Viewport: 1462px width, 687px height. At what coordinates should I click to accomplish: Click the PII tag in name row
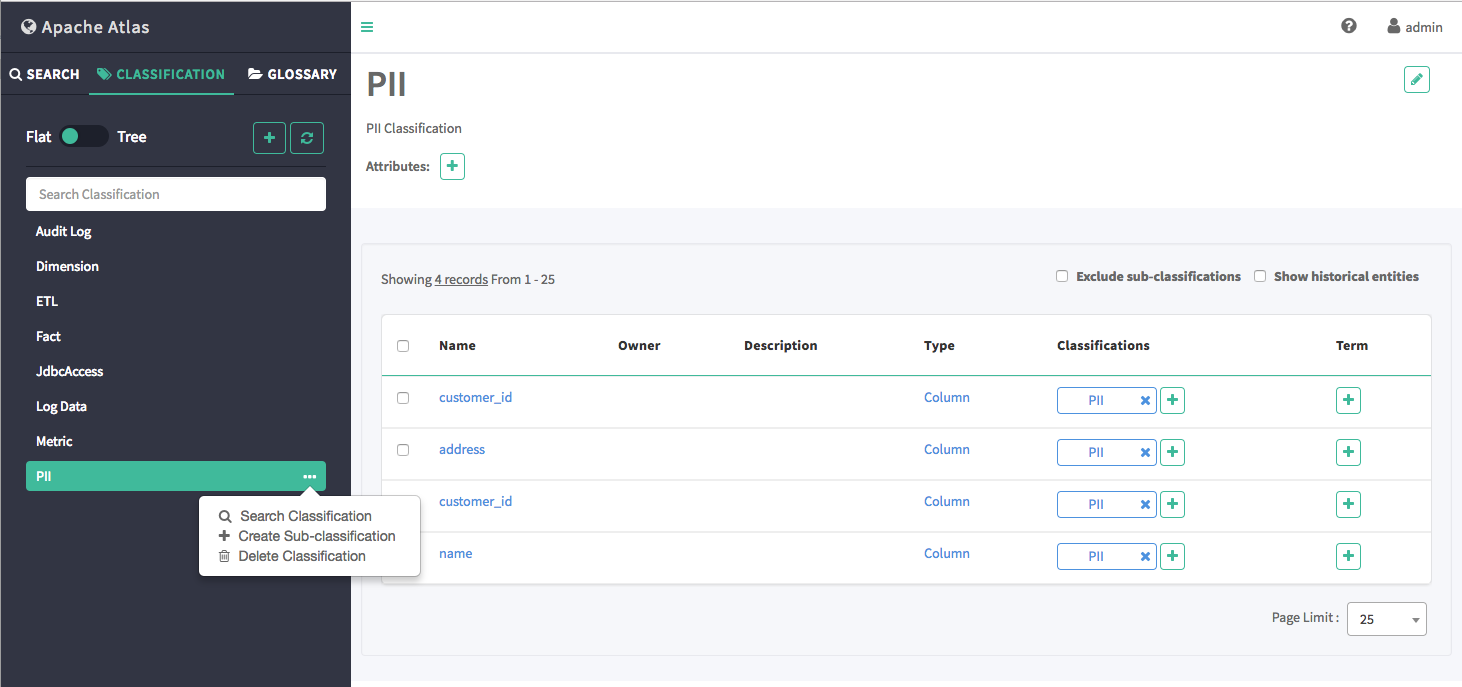tap(1096, 556)
